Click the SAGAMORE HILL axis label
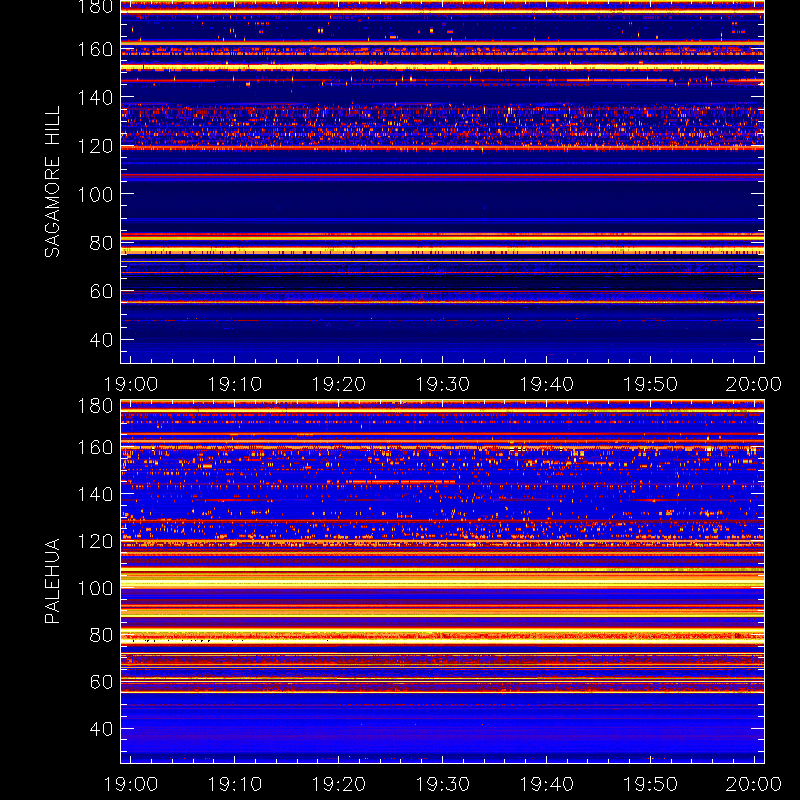Screen dimensions: 800x800 [53, 182]
